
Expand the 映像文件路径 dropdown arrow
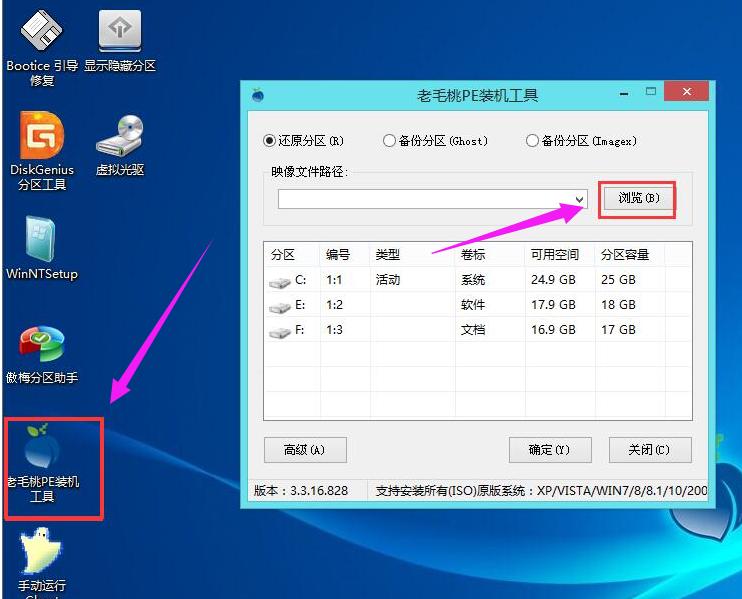(x=579, y=200)
